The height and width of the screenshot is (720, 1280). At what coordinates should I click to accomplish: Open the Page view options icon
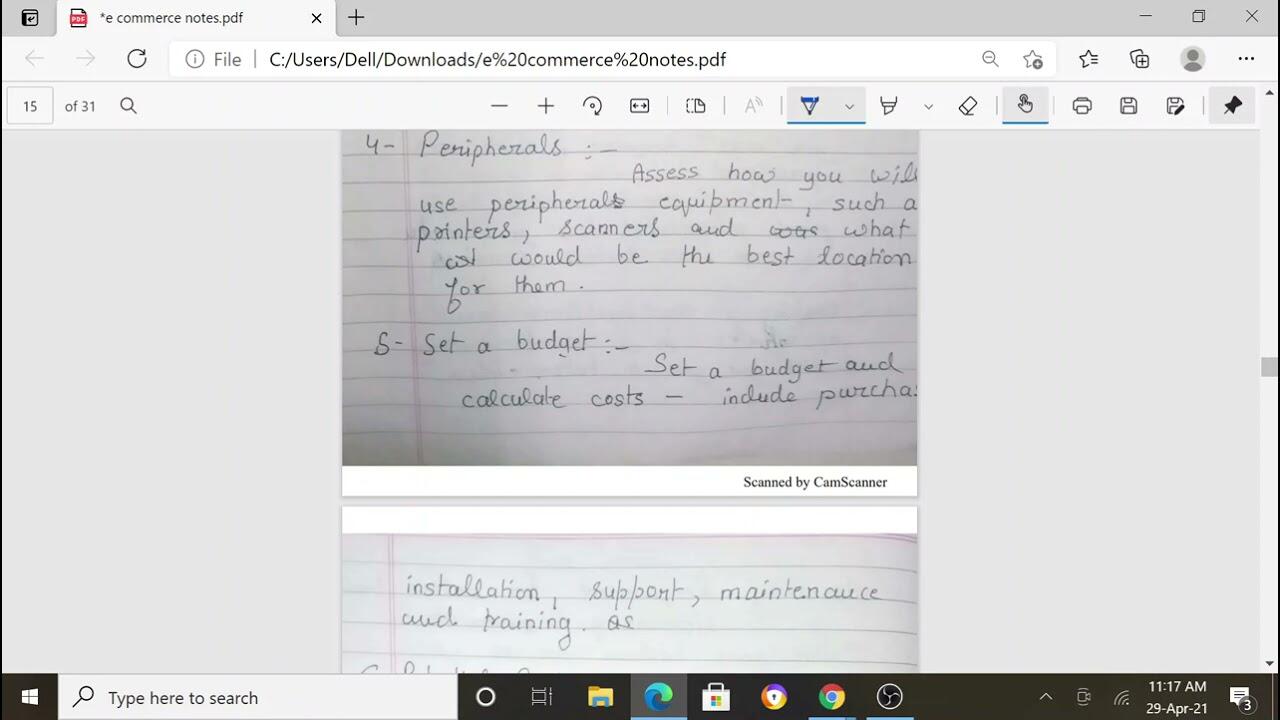click(x=695, y=105)
